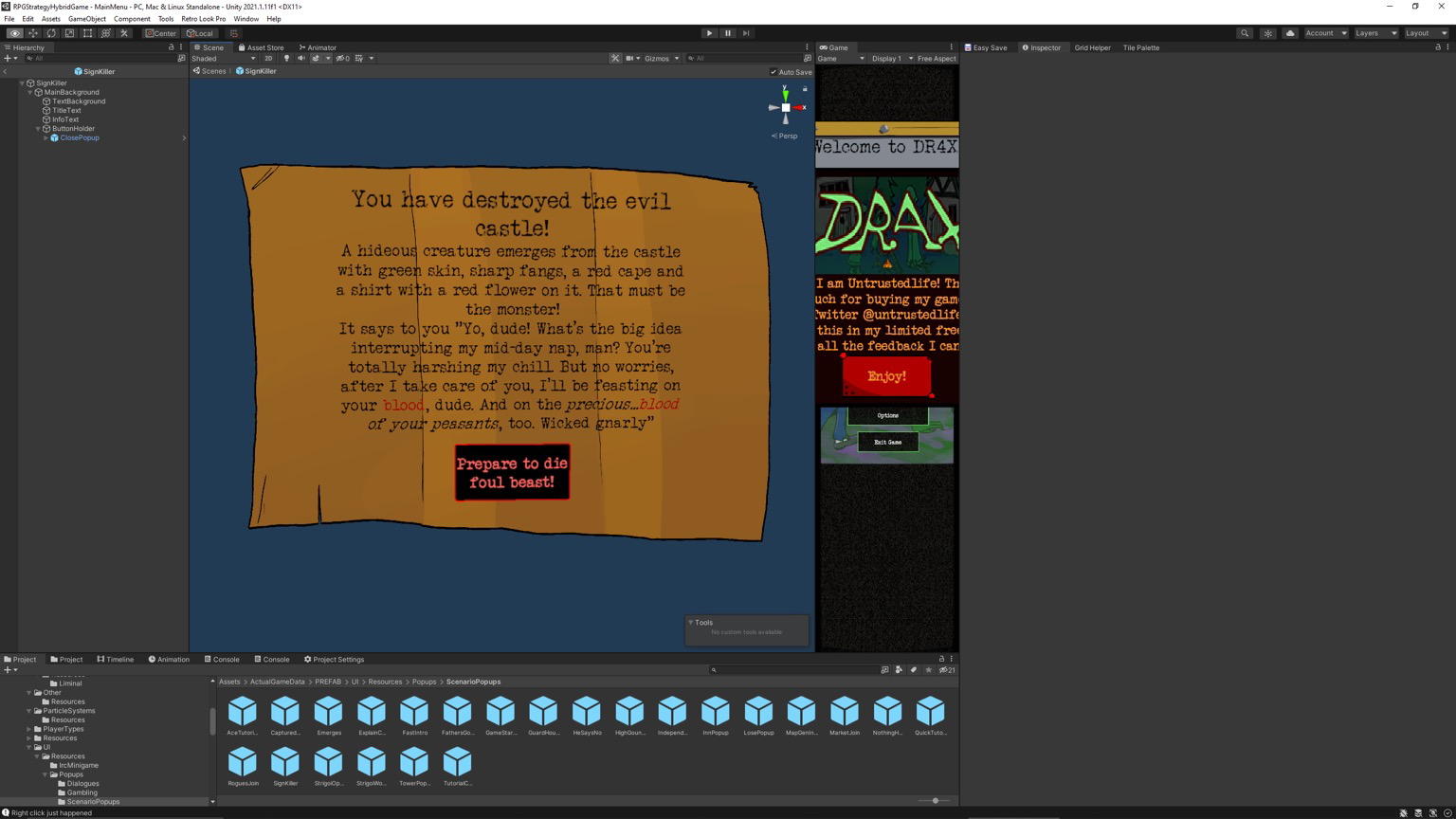
Task: Click the Pause button in the toolbar
Action: (727, 33)
